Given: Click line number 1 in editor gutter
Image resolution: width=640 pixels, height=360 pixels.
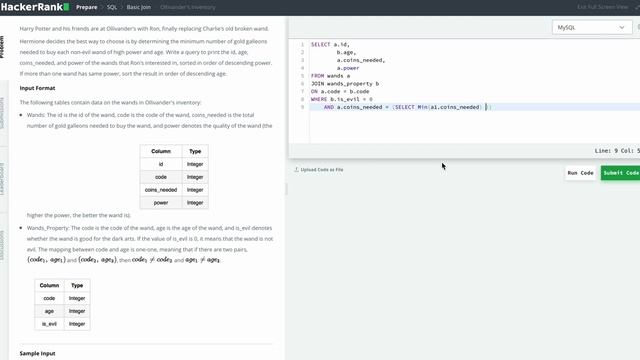Looking at the screenshot, I should tap(302, 44).
